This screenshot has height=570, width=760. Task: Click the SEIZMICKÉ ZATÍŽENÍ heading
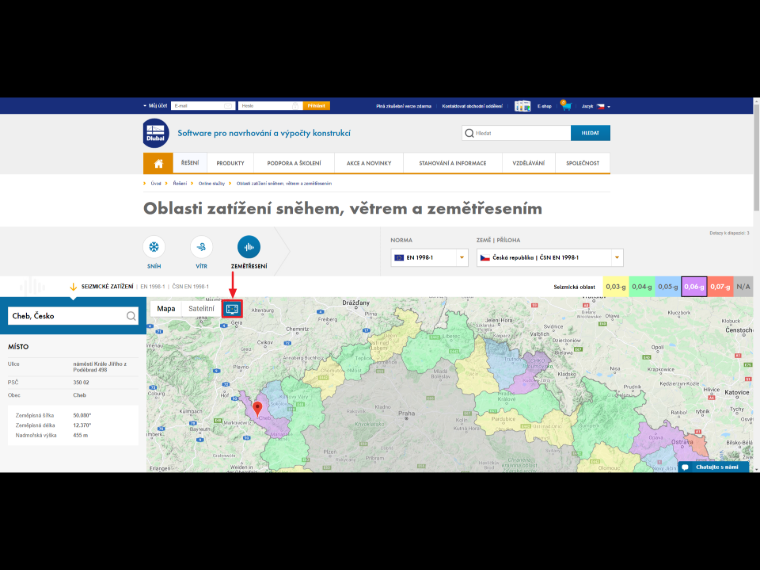pyautogui.click(x=107, y=286)
